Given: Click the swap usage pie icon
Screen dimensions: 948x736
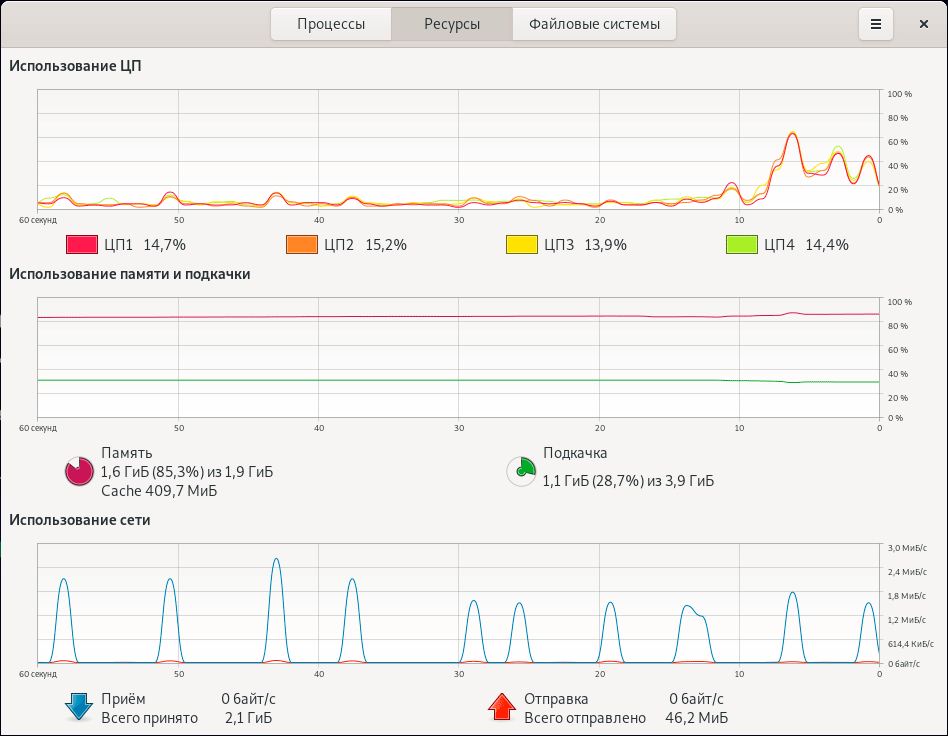Looking at the screenshot, I should [x=521, y=472].
